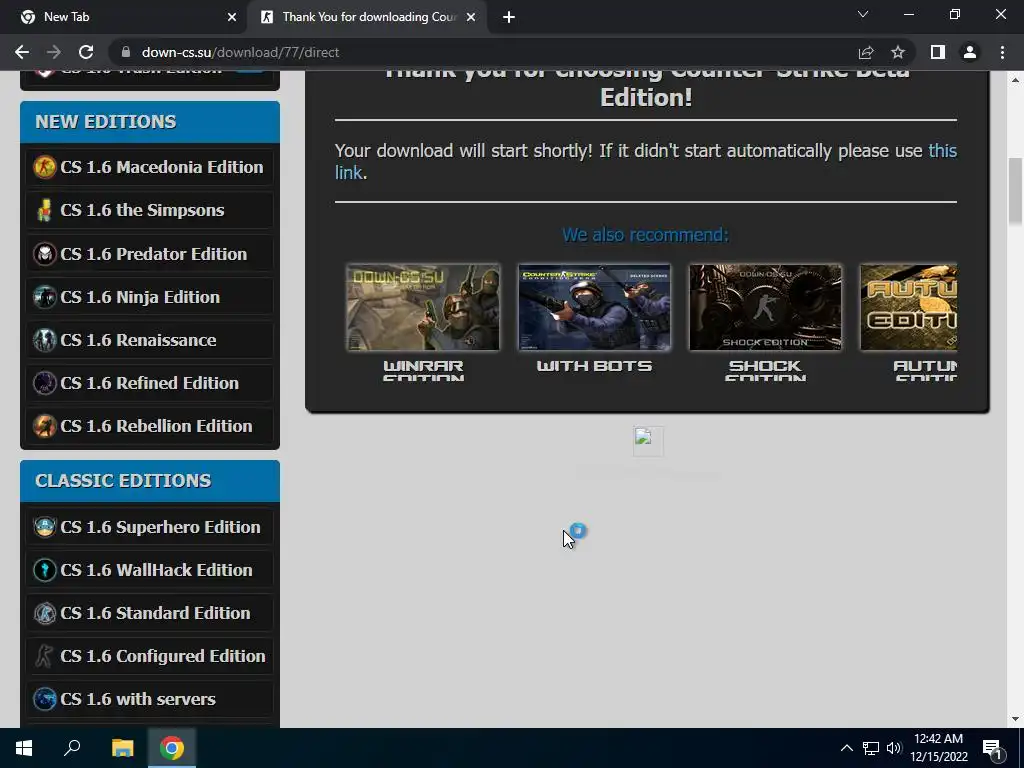The width and height of the screenshot is (1024, 768).
Task: Go back to the previous page
Action: tap(22, 52)
